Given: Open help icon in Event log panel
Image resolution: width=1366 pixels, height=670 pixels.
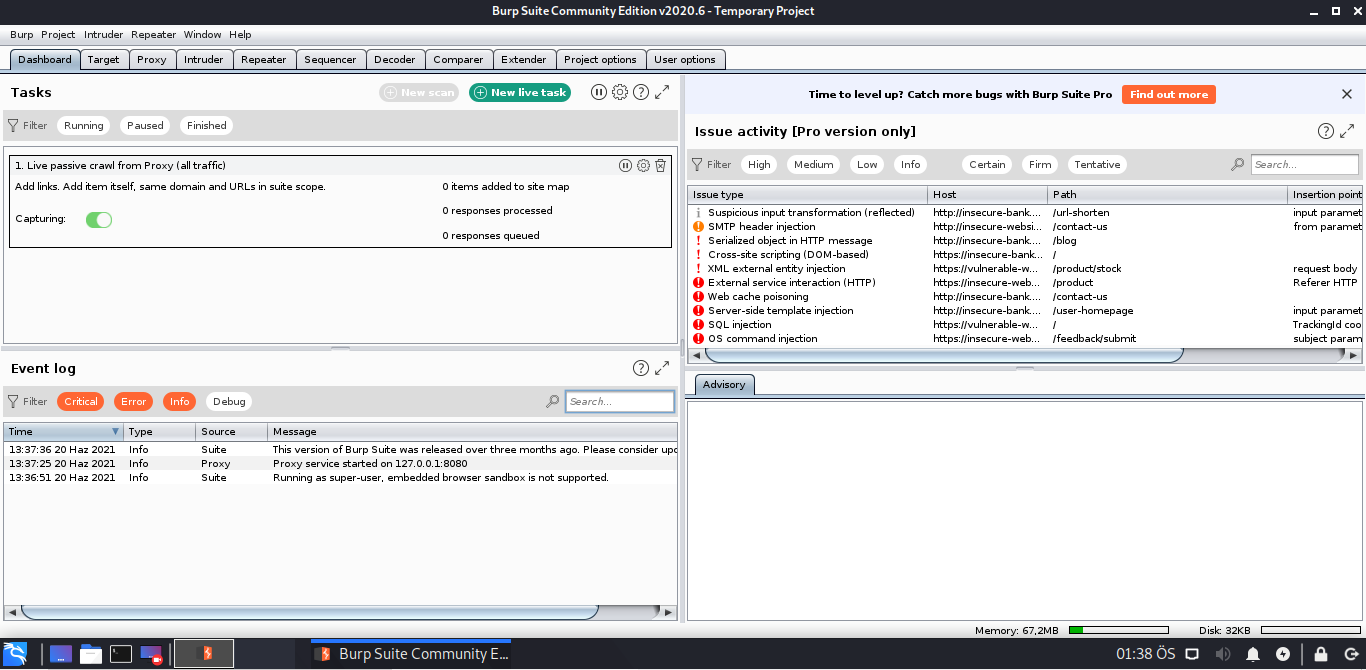Looking at the screenshot, I should point(641,368).
